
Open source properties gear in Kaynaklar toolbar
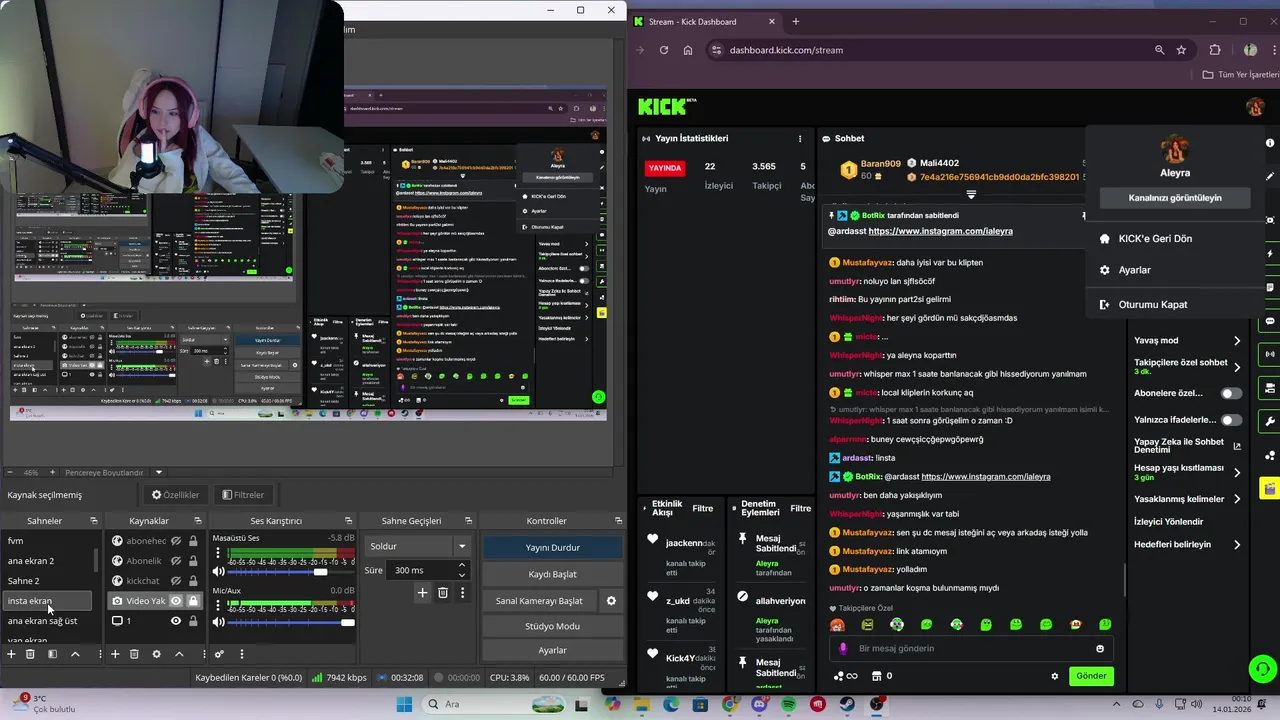click(x=156, y=654)
